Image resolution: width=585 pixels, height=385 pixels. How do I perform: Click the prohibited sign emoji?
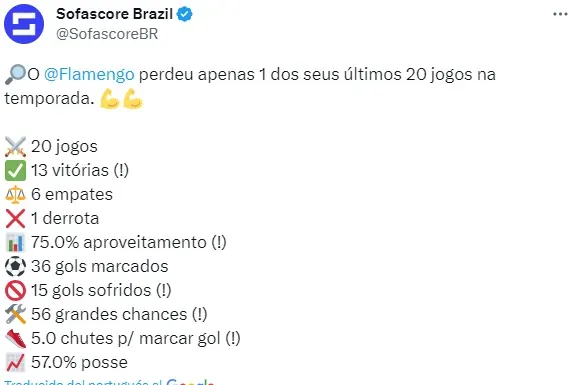[x=15, y=291]
